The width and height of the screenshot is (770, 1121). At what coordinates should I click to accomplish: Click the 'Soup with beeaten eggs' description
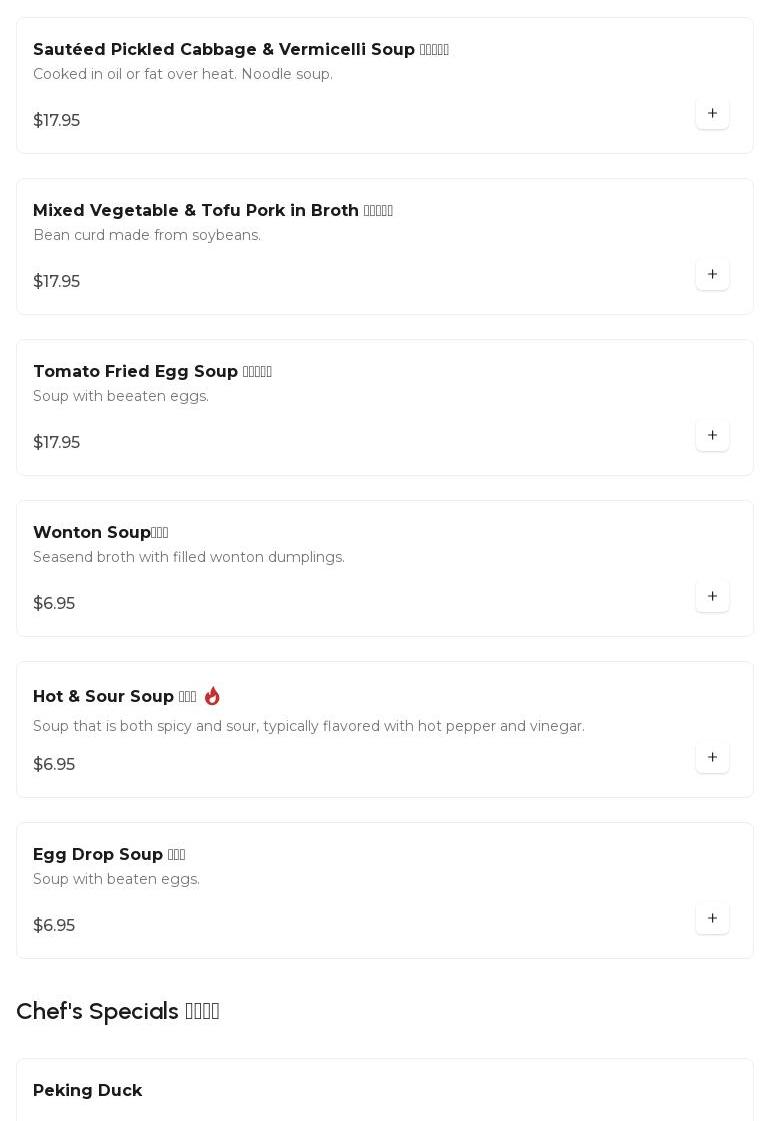click(121, 396)
